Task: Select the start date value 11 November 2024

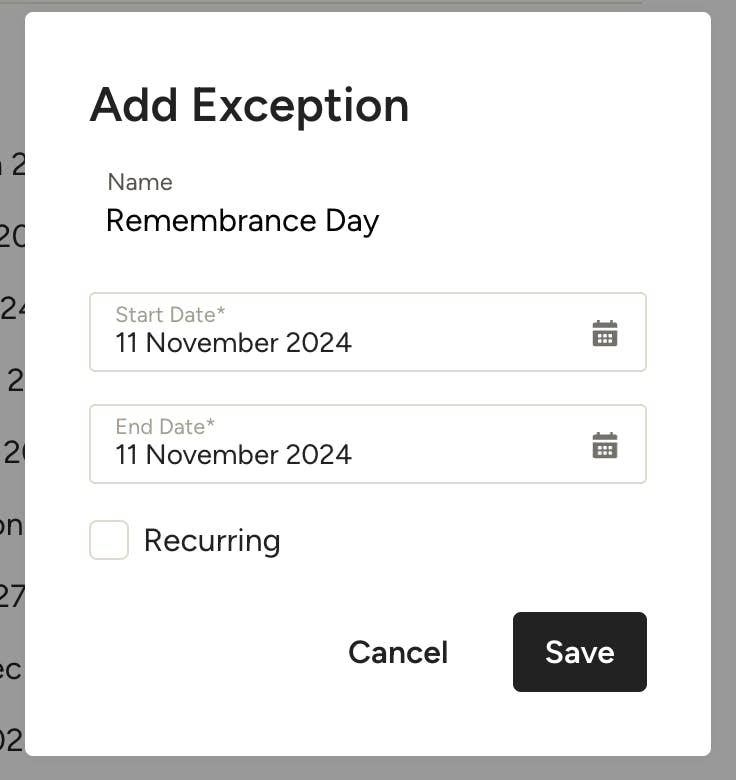Action: point(233,343)
